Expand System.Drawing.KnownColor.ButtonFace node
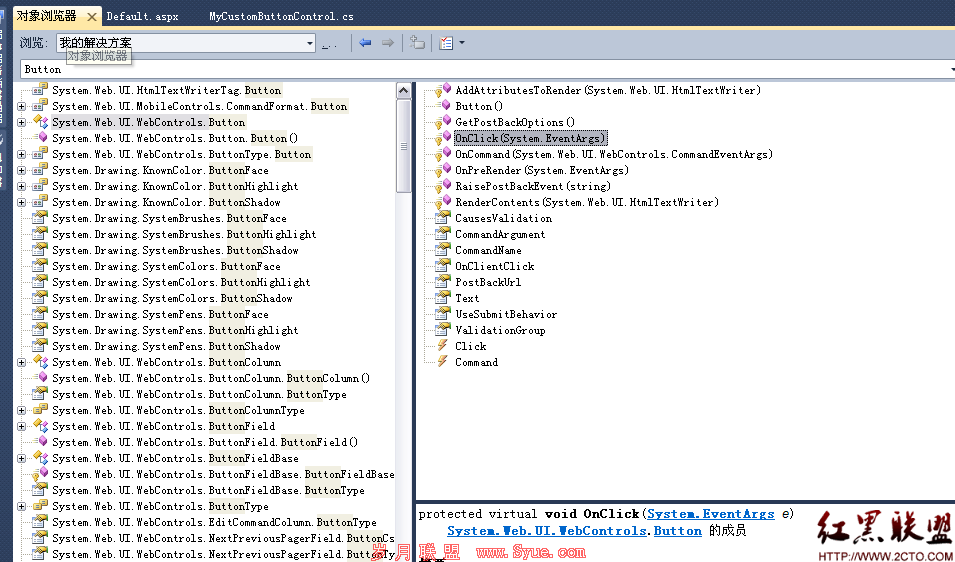The width and height of the screenshot is (955, 562). 21,170
